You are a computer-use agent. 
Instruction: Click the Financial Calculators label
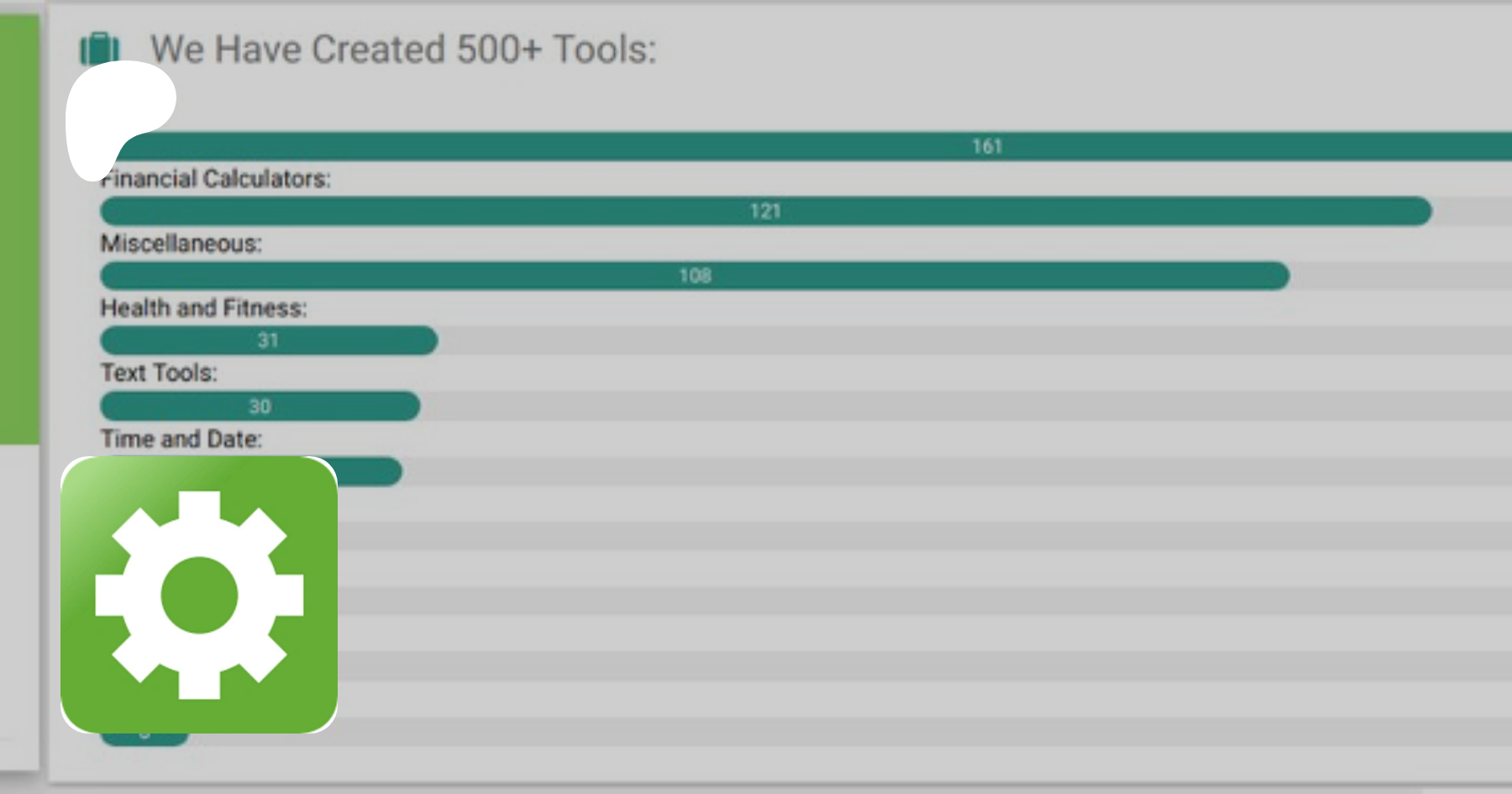pyautogui.click(x=217, y=179)
